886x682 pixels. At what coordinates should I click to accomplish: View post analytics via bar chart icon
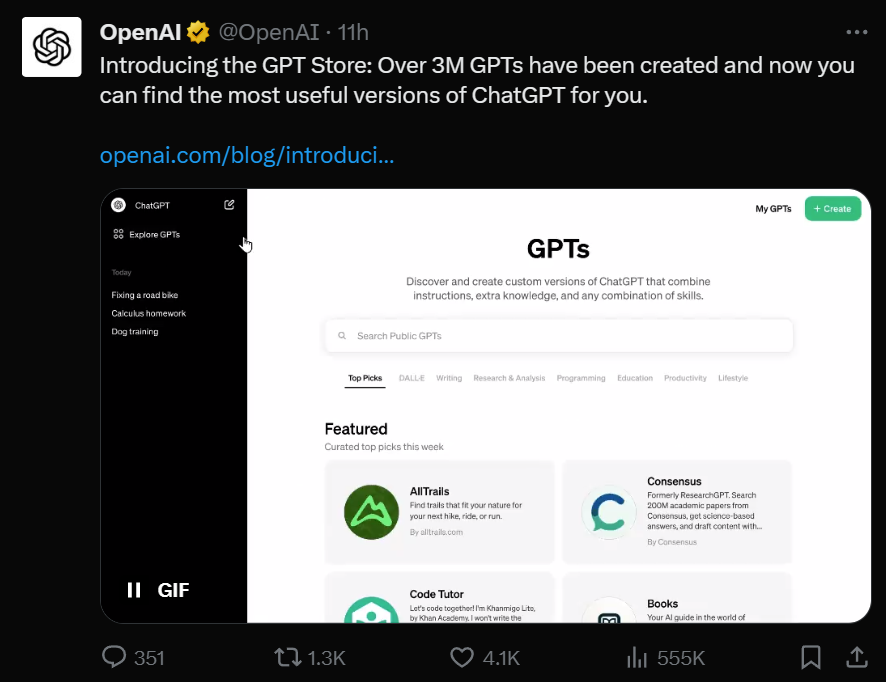[x=637, y=657]
